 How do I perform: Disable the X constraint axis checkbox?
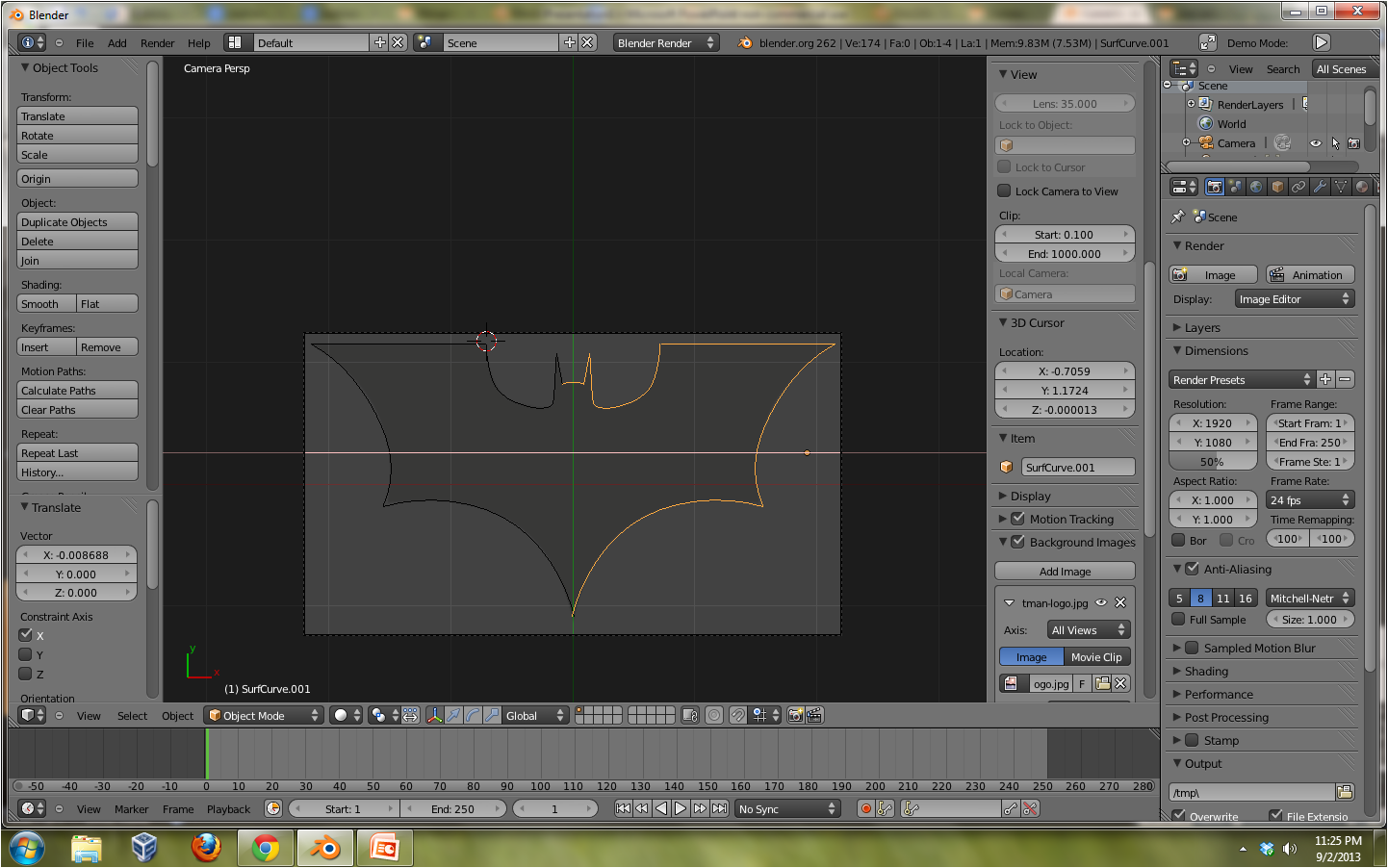click(x=26, y=635)
